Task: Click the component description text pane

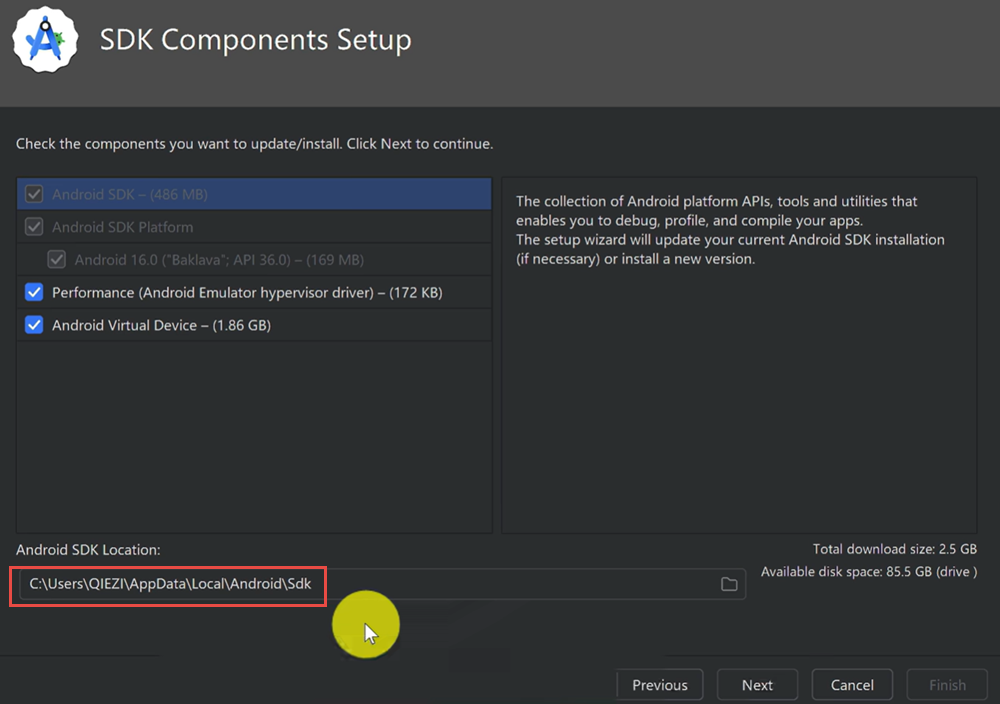Action: coord(738,380)
